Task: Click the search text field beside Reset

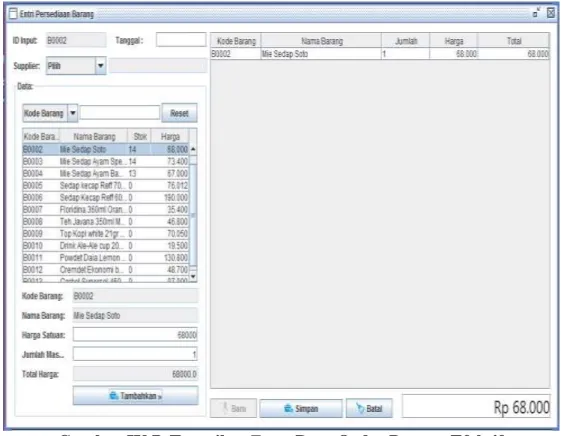Action: (120, 113)
